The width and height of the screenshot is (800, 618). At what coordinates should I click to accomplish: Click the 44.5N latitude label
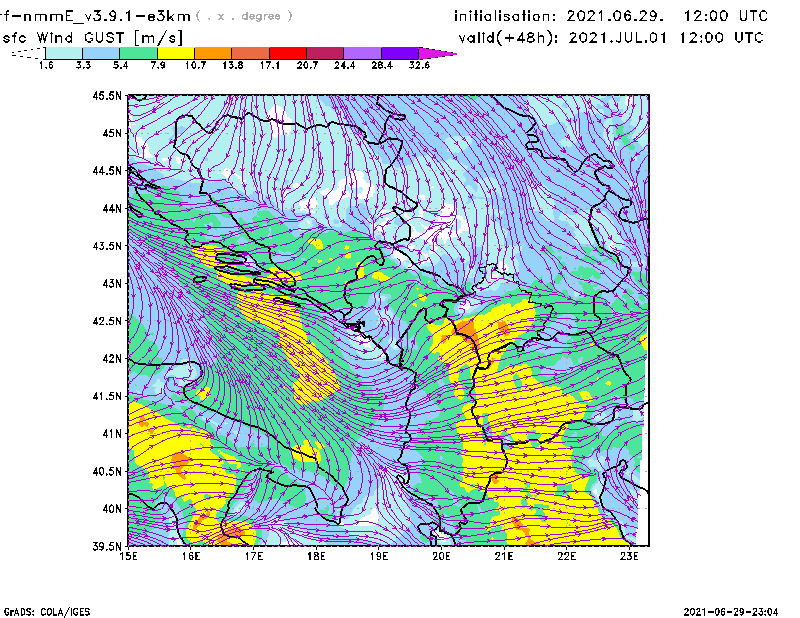(x=108, y=170)
